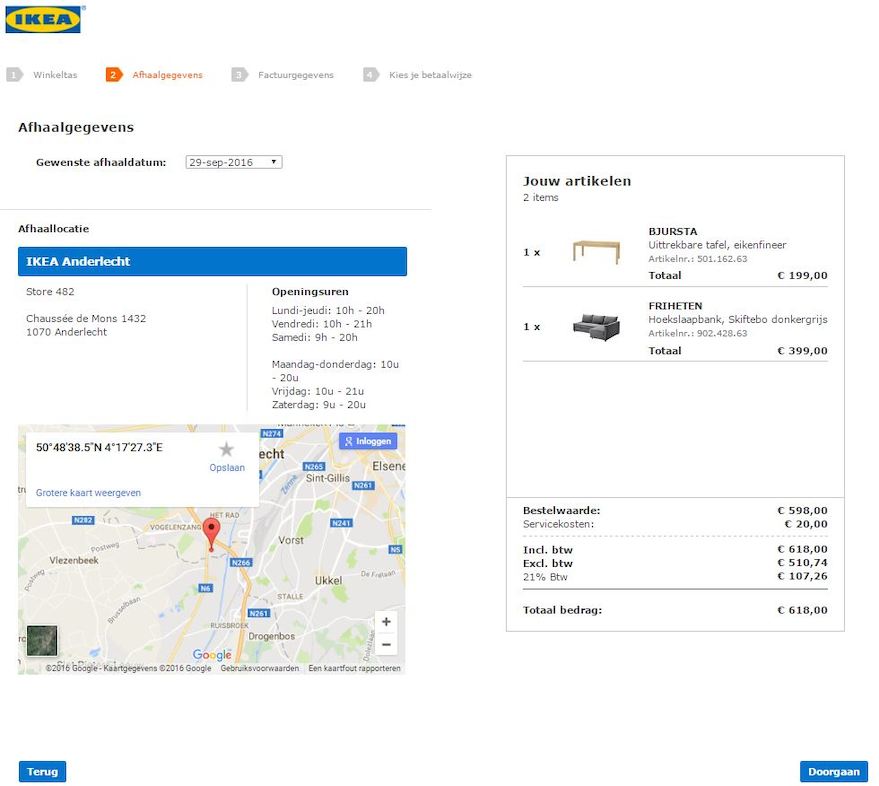Click the Vlezenbeek label on the map

74,560
